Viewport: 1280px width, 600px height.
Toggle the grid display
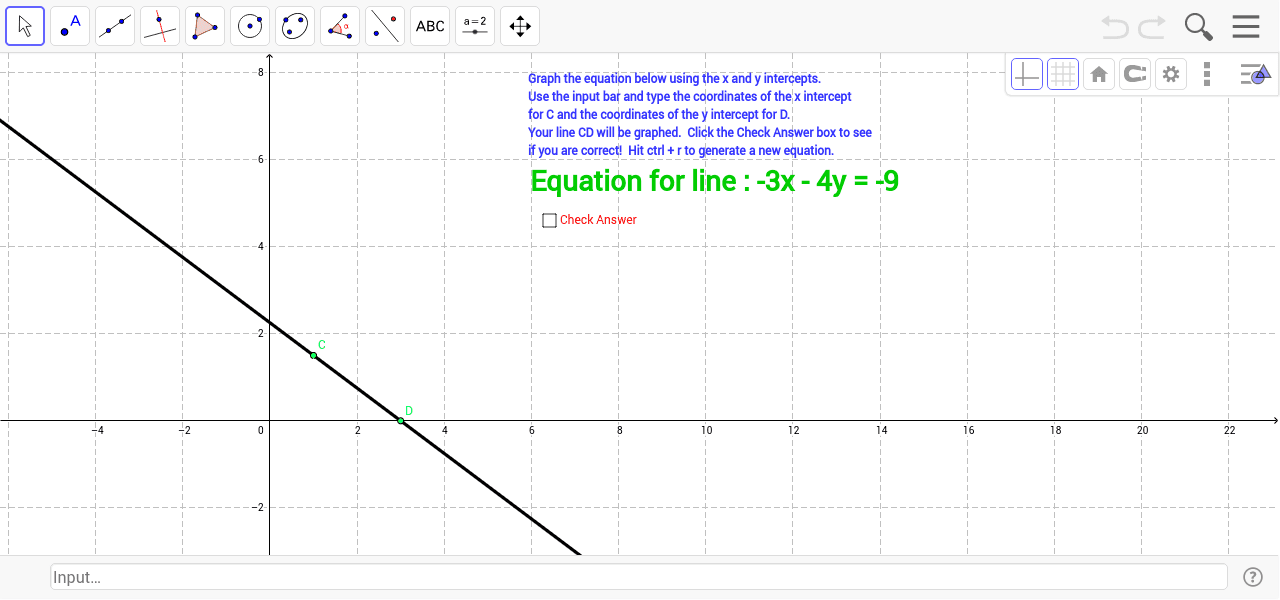1062,73
